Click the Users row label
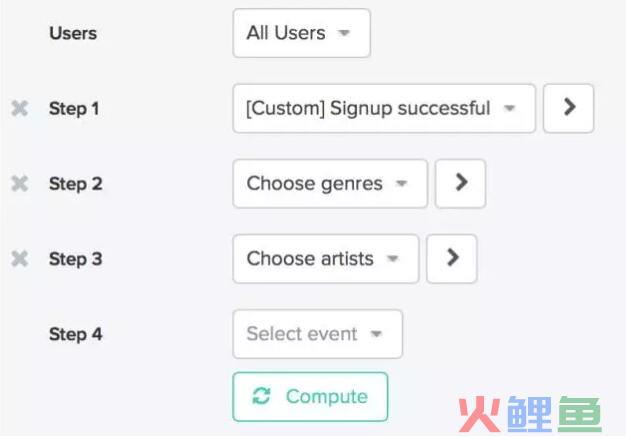The width and height of the screenshot is (626, 438). pos(73,33)
